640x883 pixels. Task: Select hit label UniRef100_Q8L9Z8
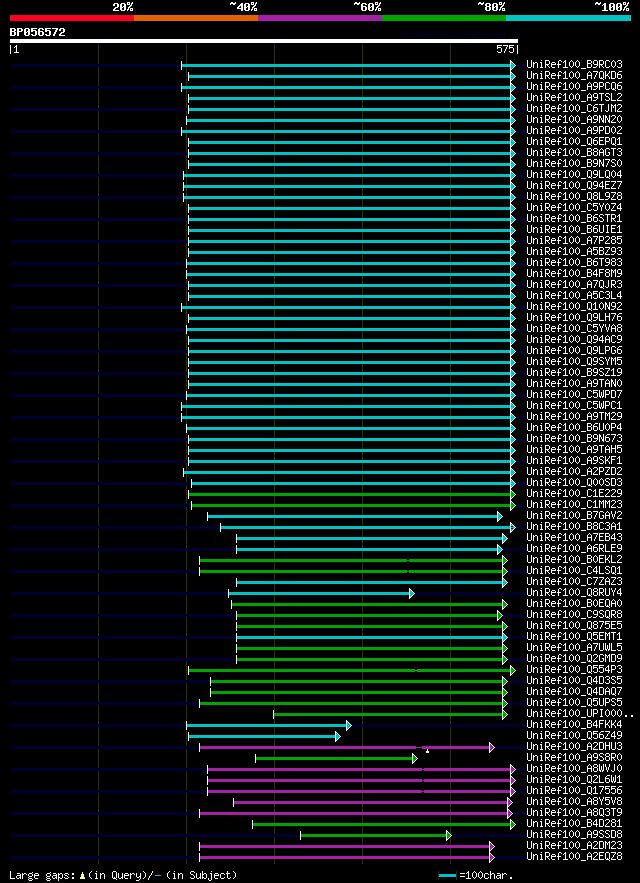[574, 197]
